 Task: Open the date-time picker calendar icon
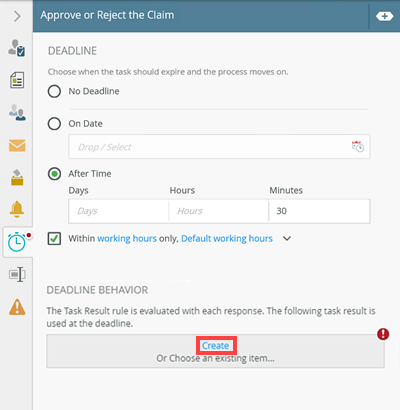pos(358,146)
